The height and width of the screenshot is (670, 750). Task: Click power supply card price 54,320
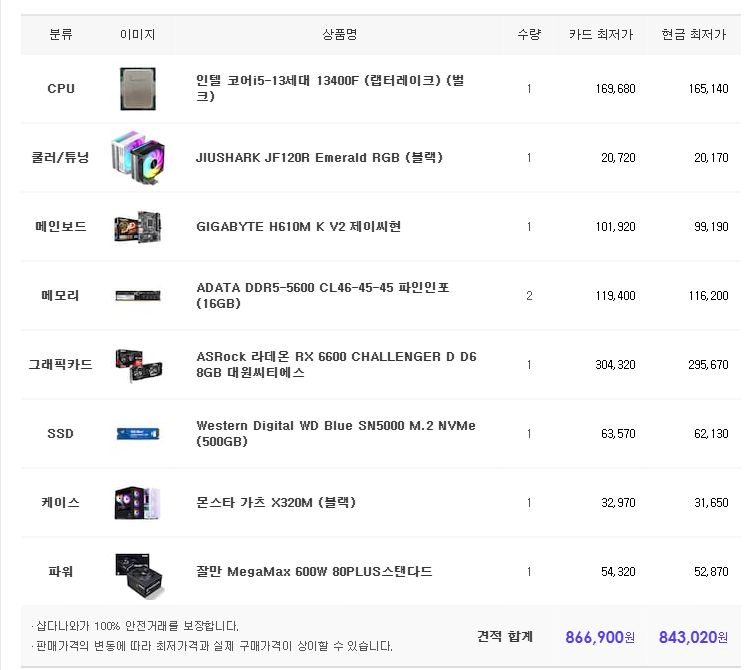tap(618, 571)
